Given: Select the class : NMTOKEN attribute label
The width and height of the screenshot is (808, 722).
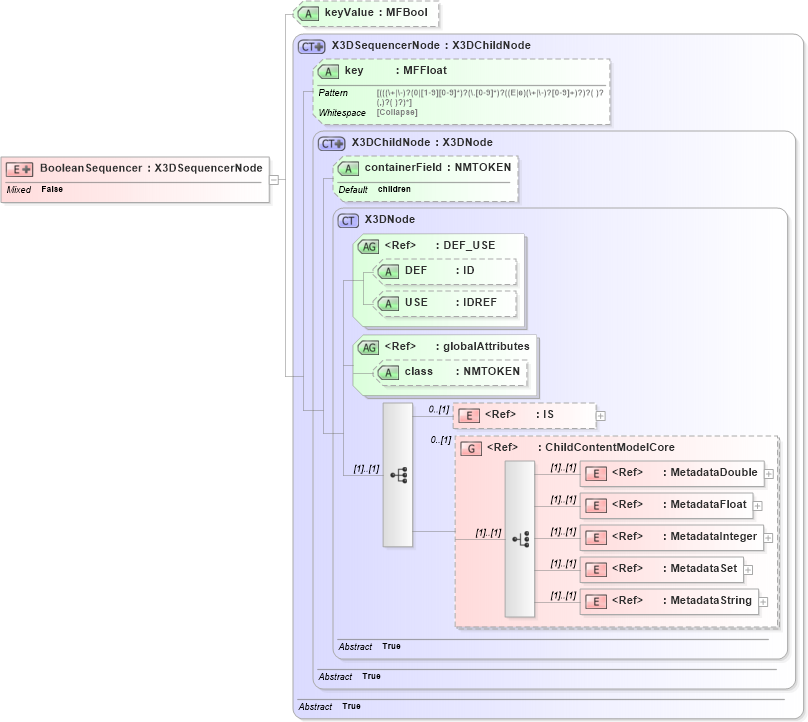Looking at the screenshot, I should [x=462, y=372].
